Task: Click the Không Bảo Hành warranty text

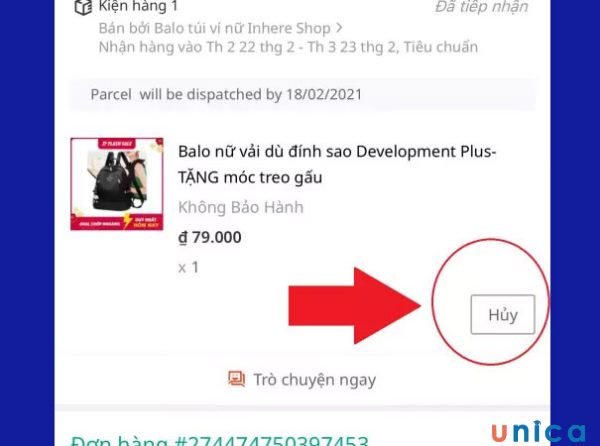Action: click(x=241, y=208)
